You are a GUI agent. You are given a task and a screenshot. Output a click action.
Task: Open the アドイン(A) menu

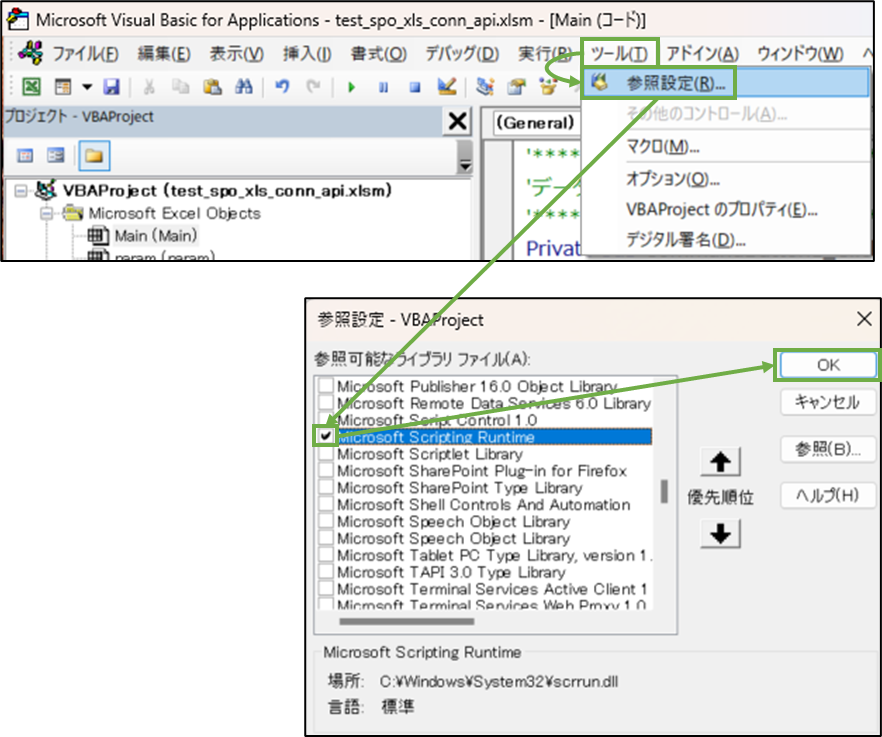pyautogui.click(x=703, y=53)
